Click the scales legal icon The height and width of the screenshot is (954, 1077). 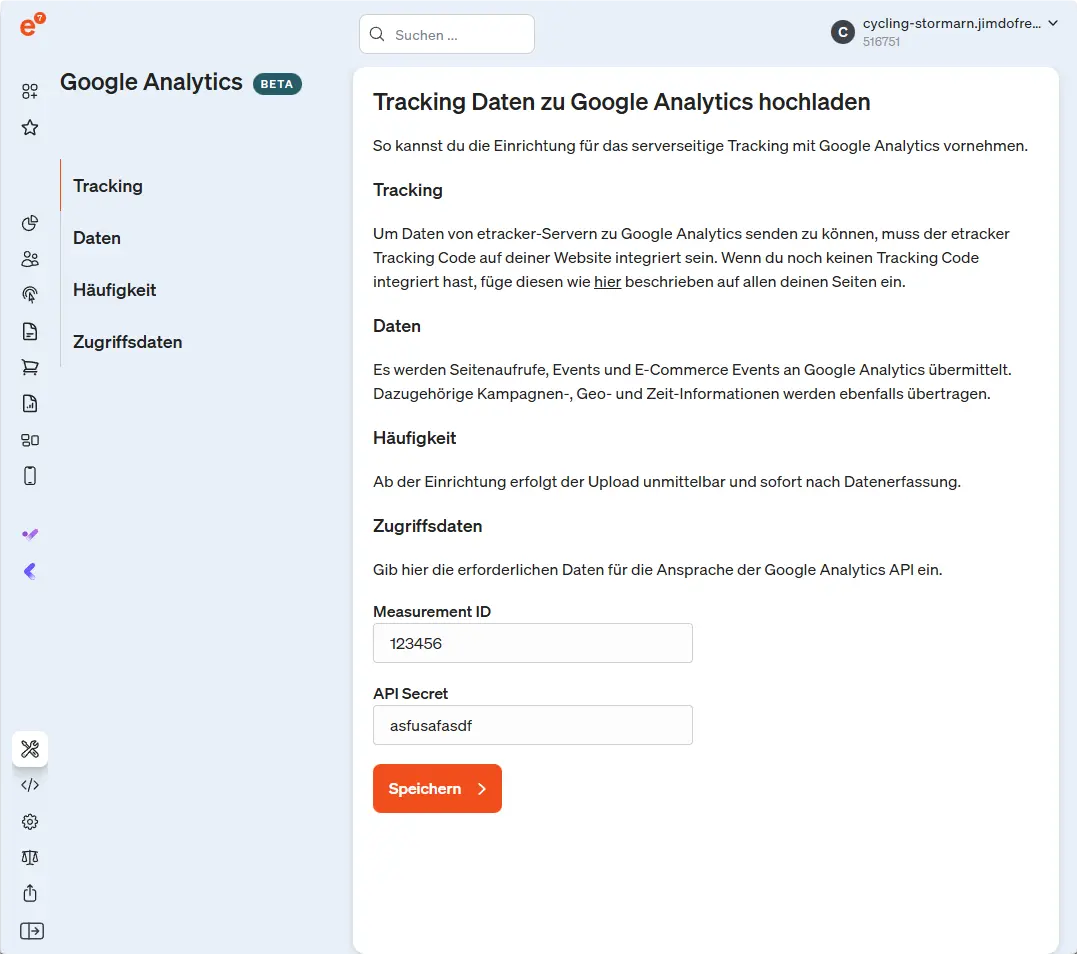pyautogui.click(x=30, y=857)
